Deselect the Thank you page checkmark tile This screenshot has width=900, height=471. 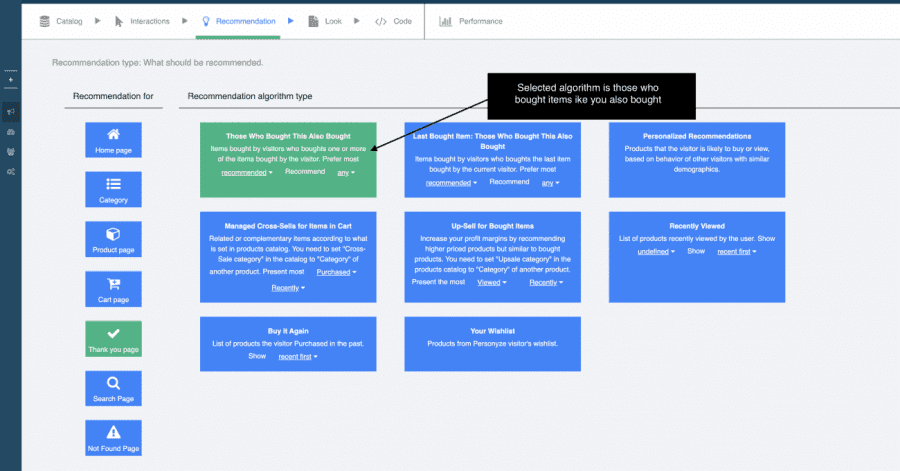113,339
